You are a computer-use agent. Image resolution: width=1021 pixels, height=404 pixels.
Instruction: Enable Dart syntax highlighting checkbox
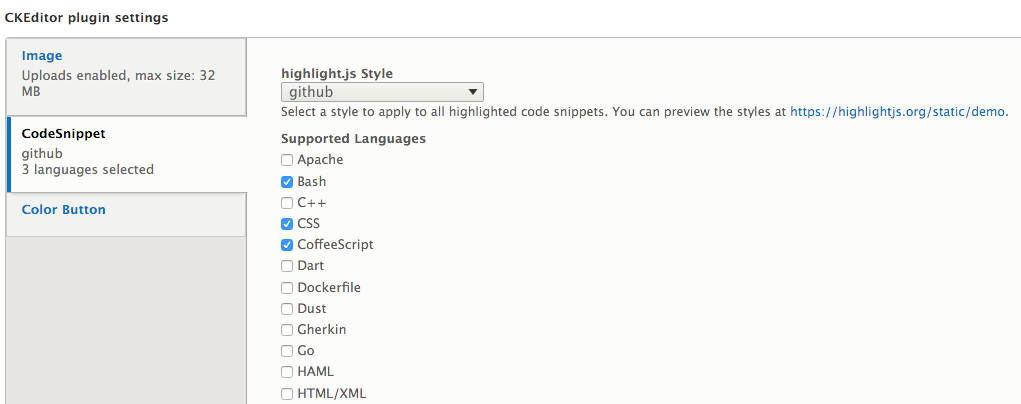(287, 266)
